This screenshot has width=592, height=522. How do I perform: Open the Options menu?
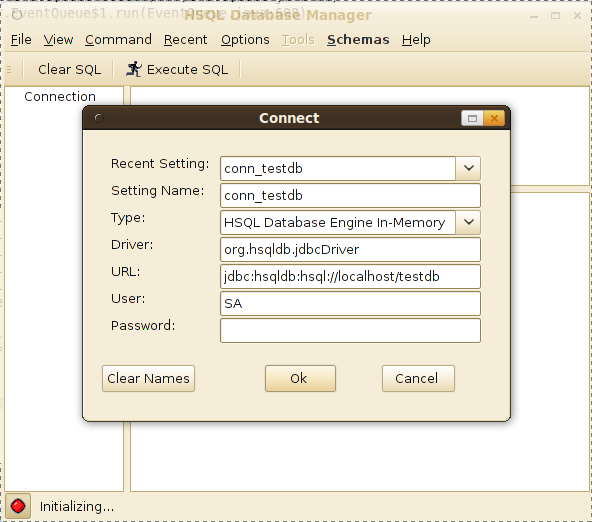(x=245, y=40)
